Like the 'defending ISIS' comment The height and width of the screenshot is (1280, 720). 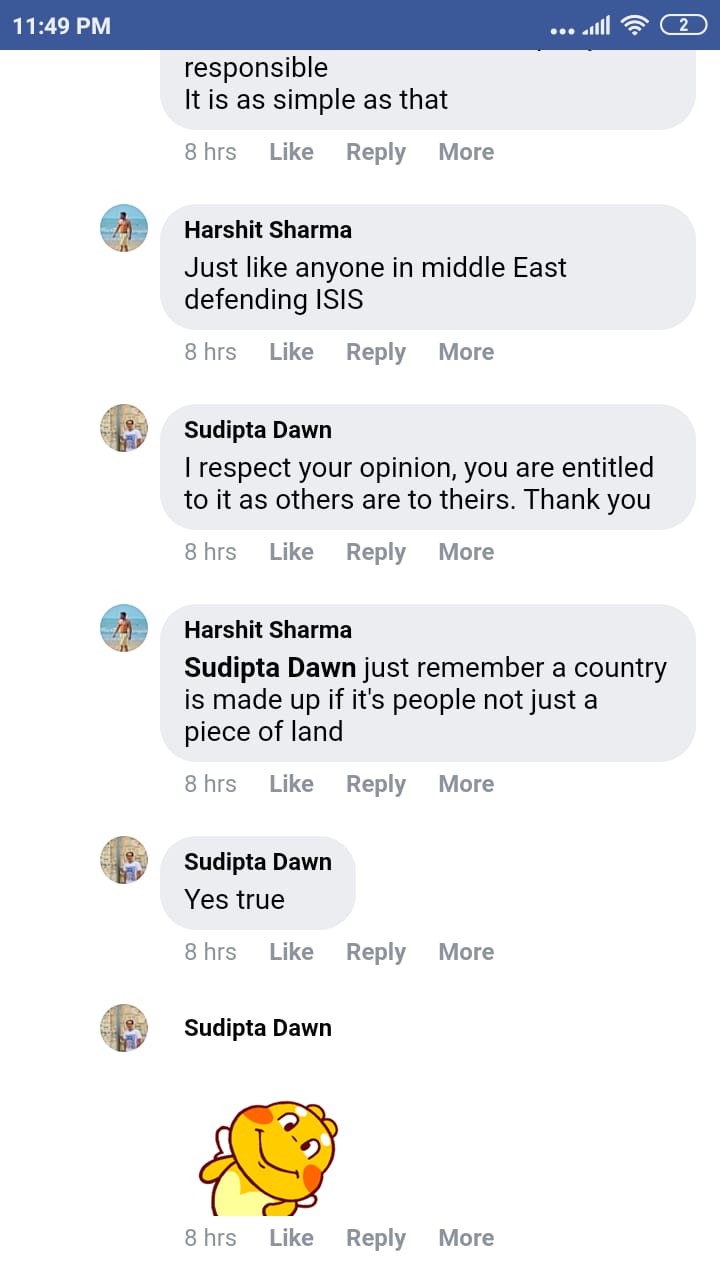(291, 352)
